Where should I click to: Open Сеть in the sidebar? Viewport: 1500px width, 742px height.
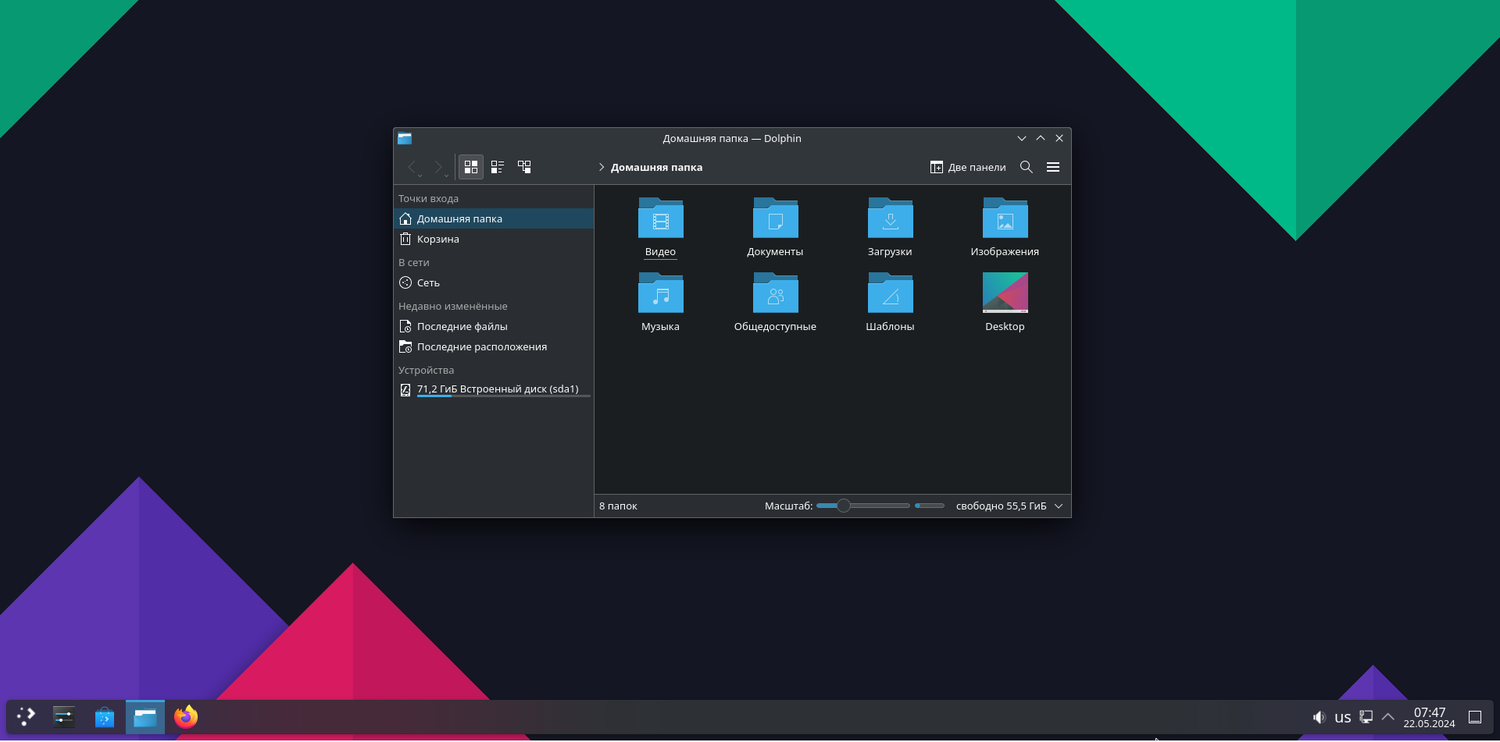click(x=494, y=283)
